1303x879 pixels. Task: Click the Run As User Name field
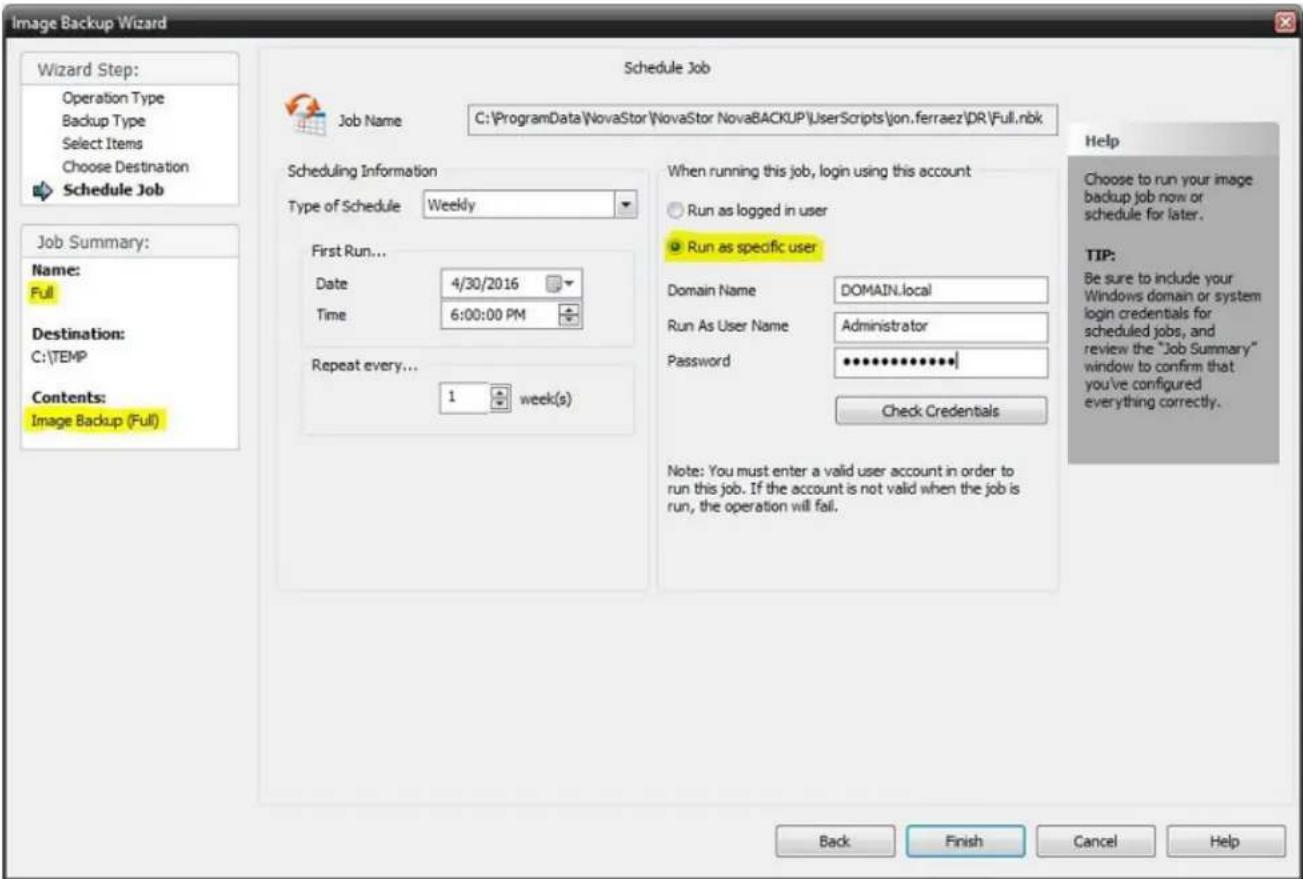[x=940, y=326]
